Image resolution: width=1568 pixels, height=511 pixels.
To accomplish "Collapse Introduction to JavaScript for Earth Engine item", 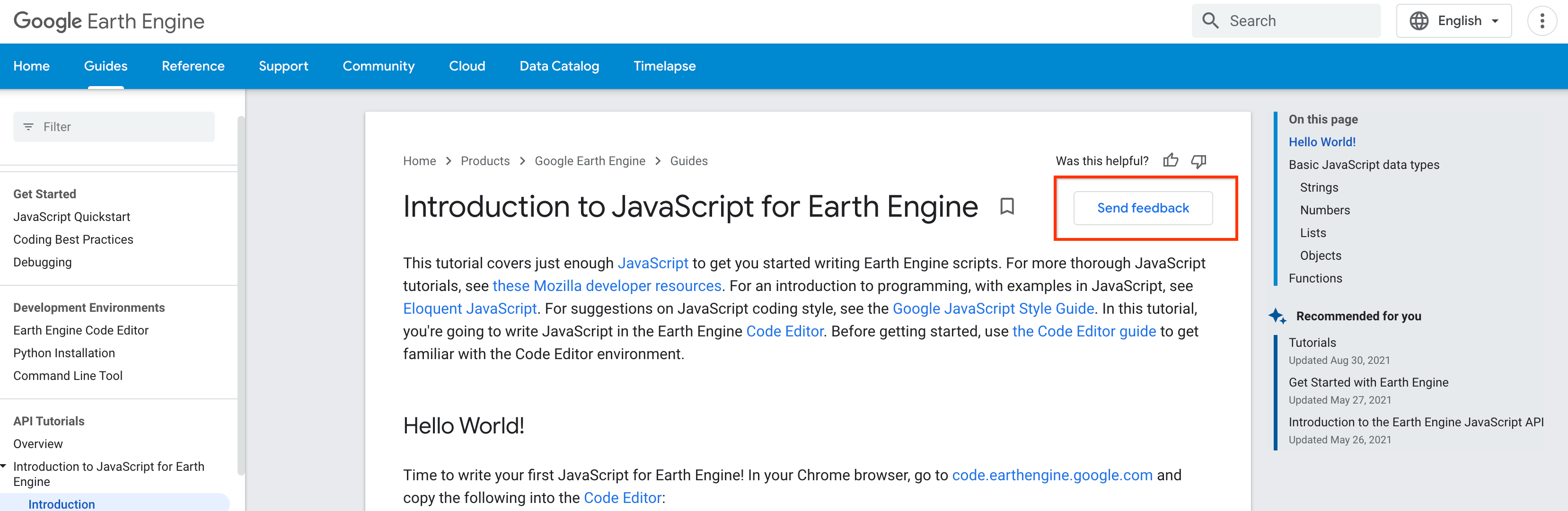I will point(4,467).
